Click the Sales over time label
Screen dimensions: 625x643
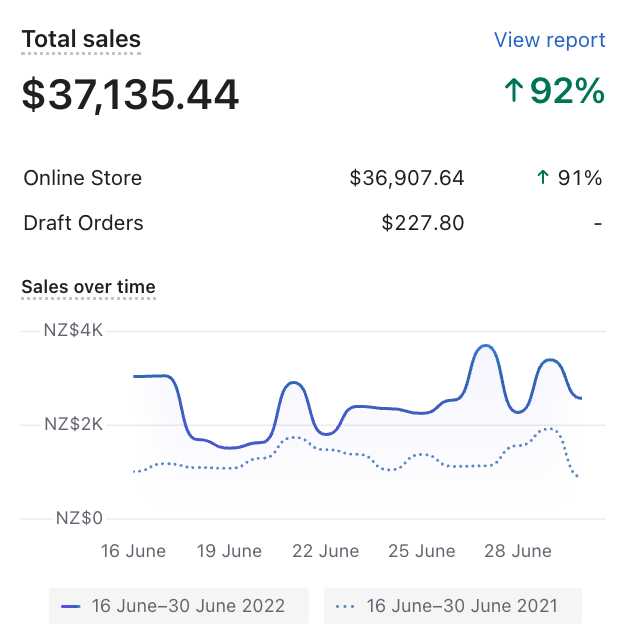point(89,287)
